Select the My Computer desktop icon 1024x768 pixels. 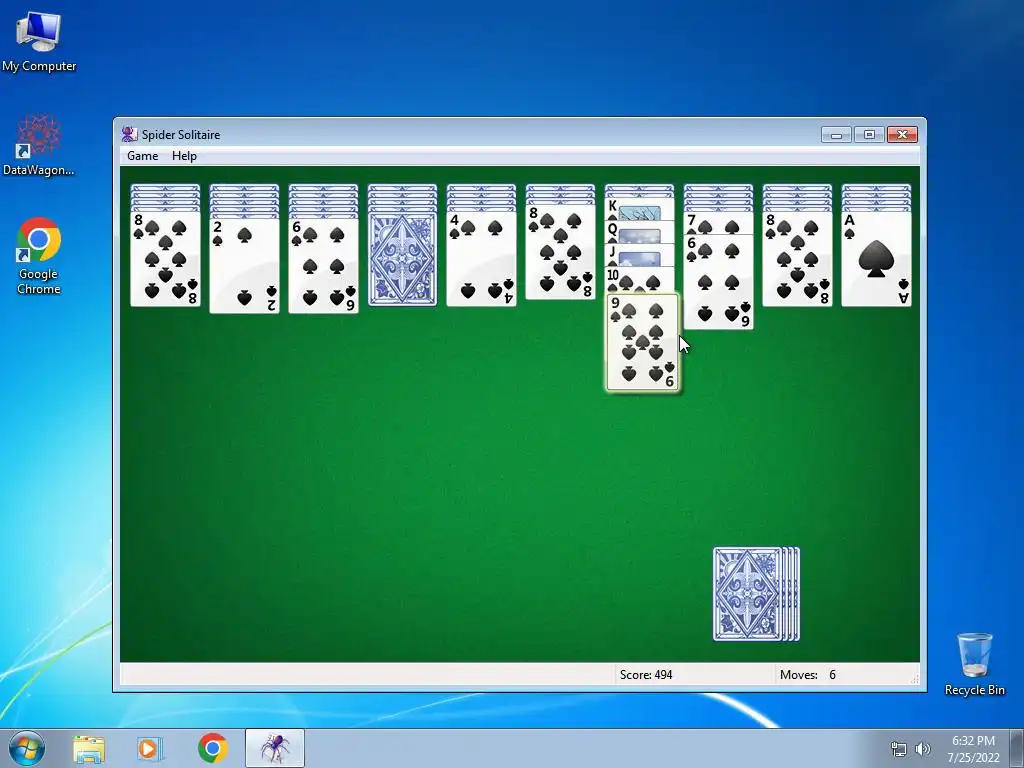click(39, 40)
